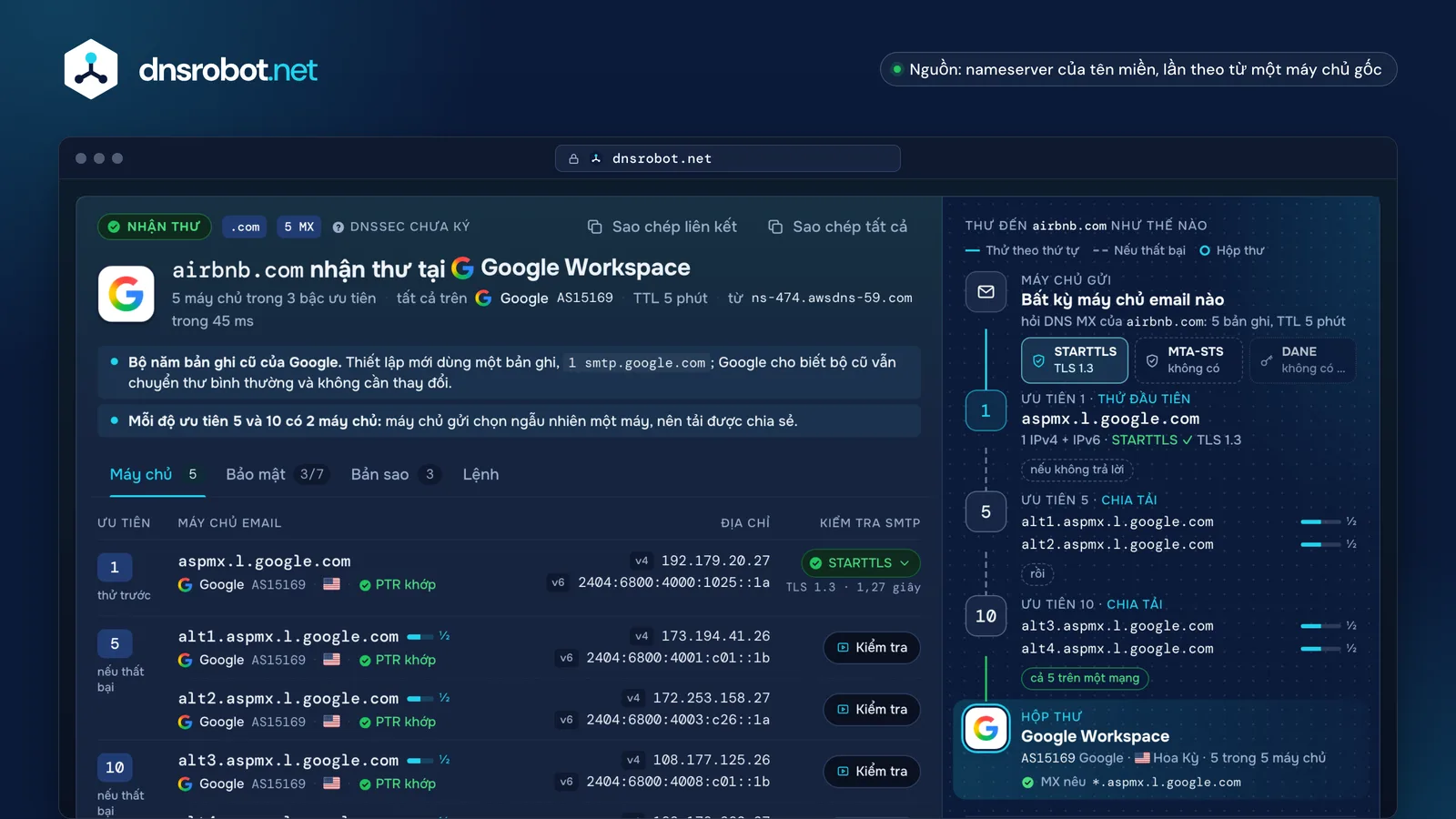
Task: Click nameserver ns-474.awsdns-59.com
Action: tap(832, 298)
